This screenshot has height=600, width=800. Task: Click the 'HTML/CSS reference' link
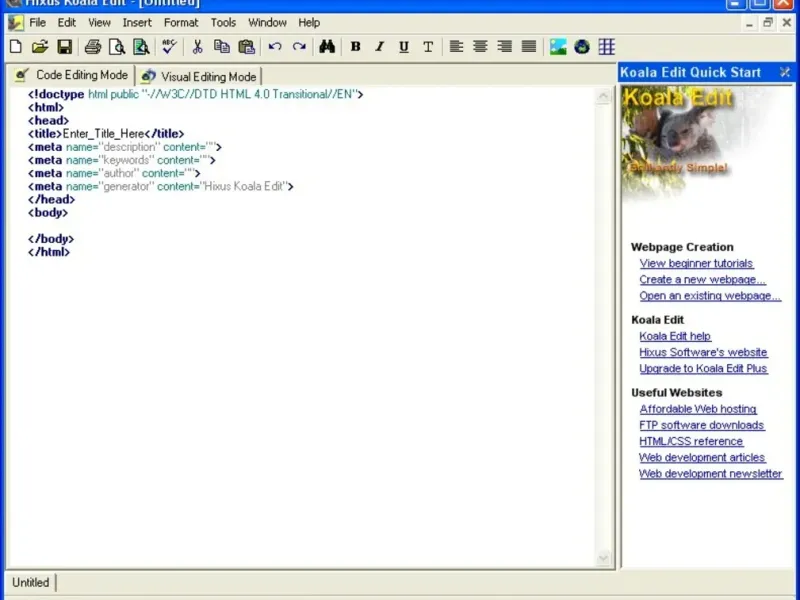691,441
